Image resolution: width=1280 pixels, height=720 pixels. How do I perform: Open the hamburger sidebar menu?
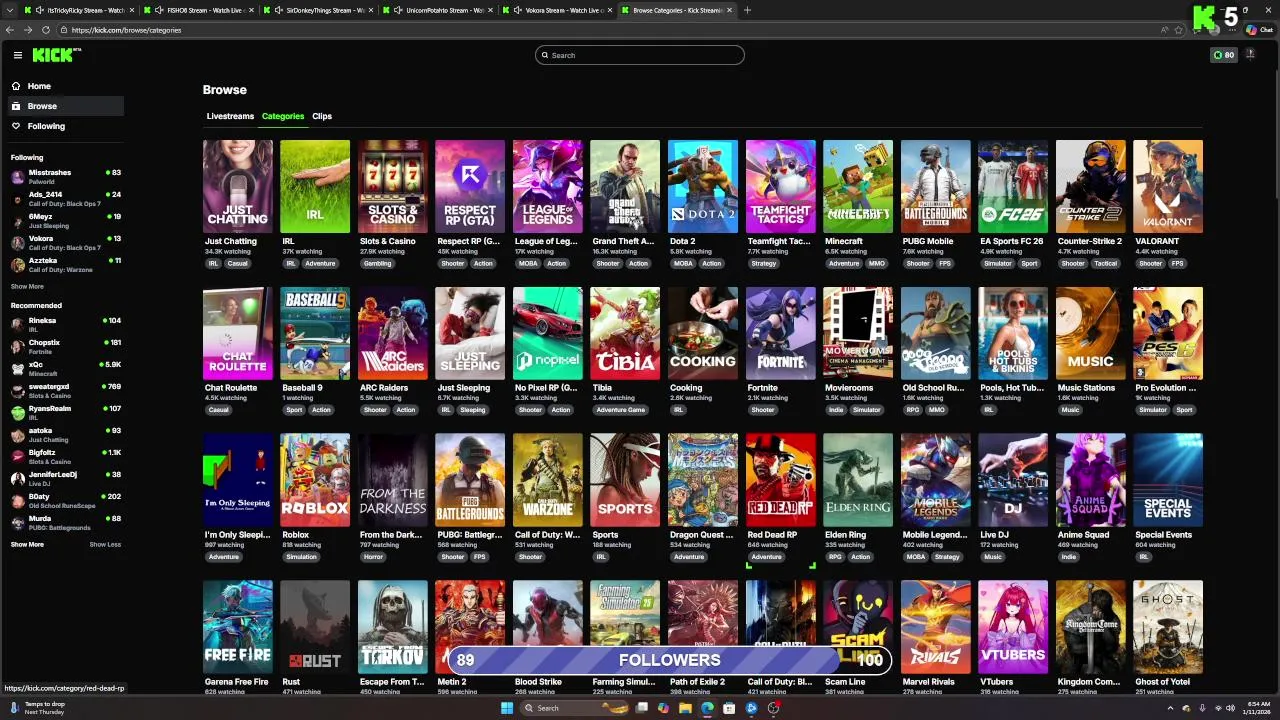tap(17, 55)
